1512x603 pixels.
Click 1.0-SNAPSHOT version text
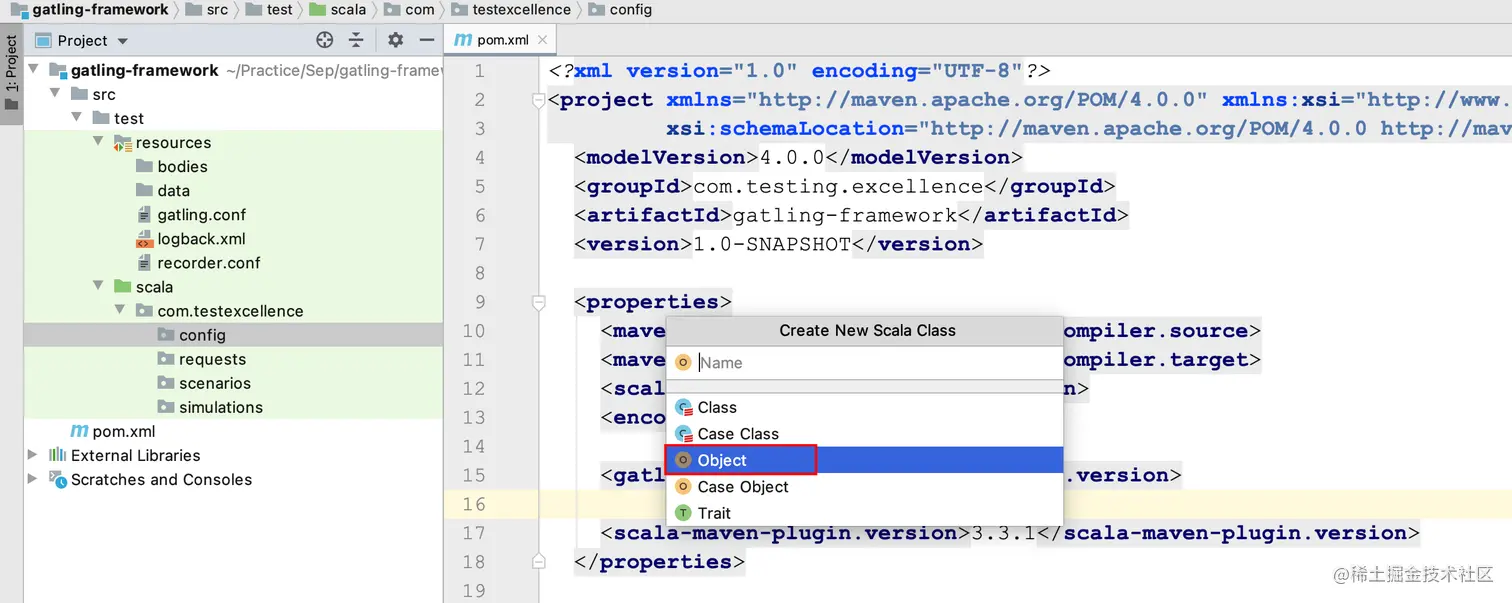pyautogui.click(x=771, y=244)
